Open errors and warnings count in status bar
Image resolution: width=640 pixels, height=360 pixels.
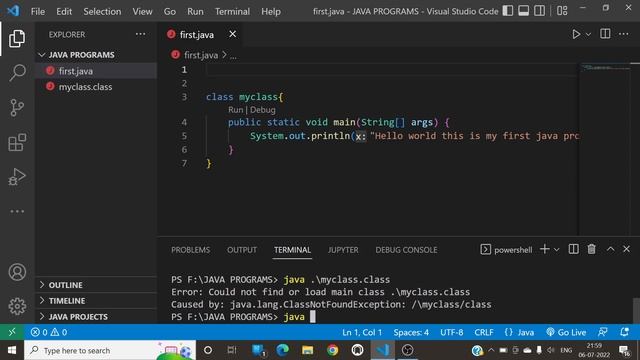point(49,332)
